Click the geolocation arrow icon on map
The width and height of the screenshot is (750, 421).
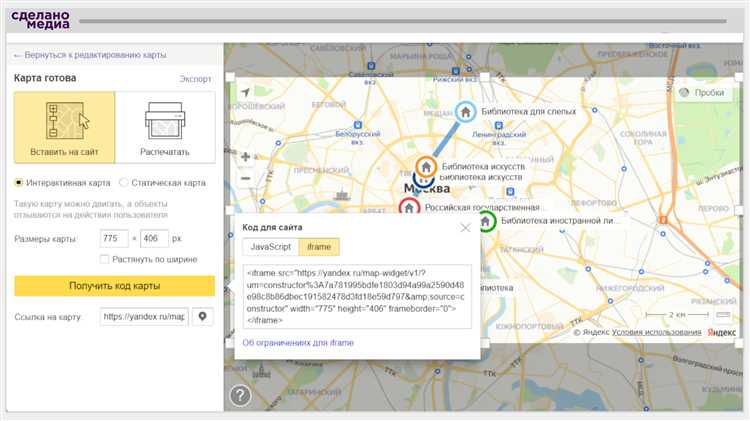pyautogui.click(x=246, y=92)
